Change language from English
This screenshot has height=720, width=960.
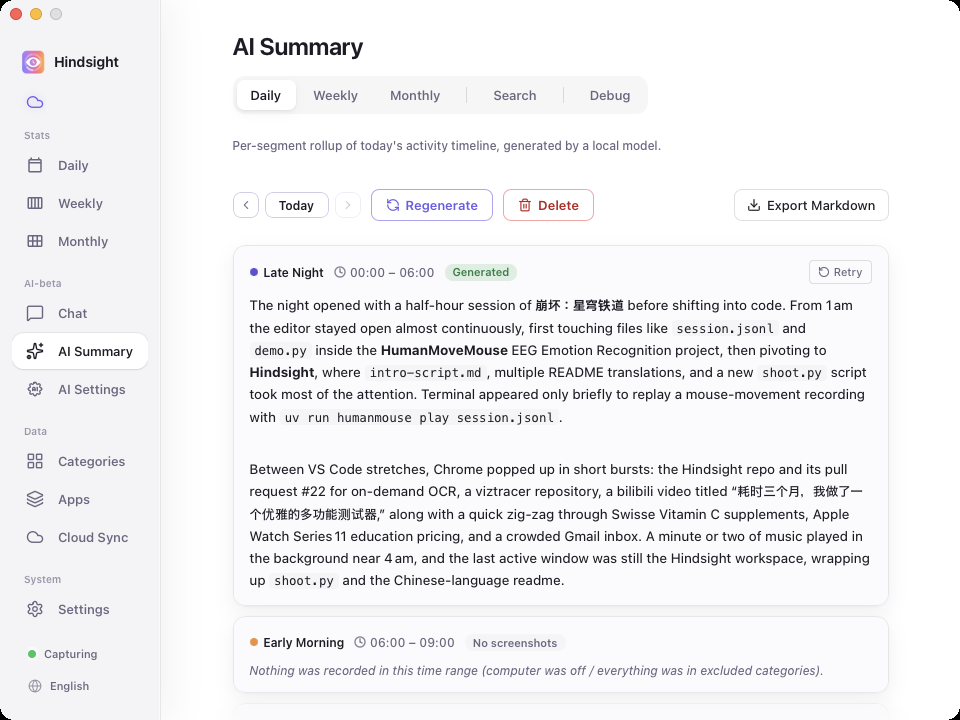point(59,686)
